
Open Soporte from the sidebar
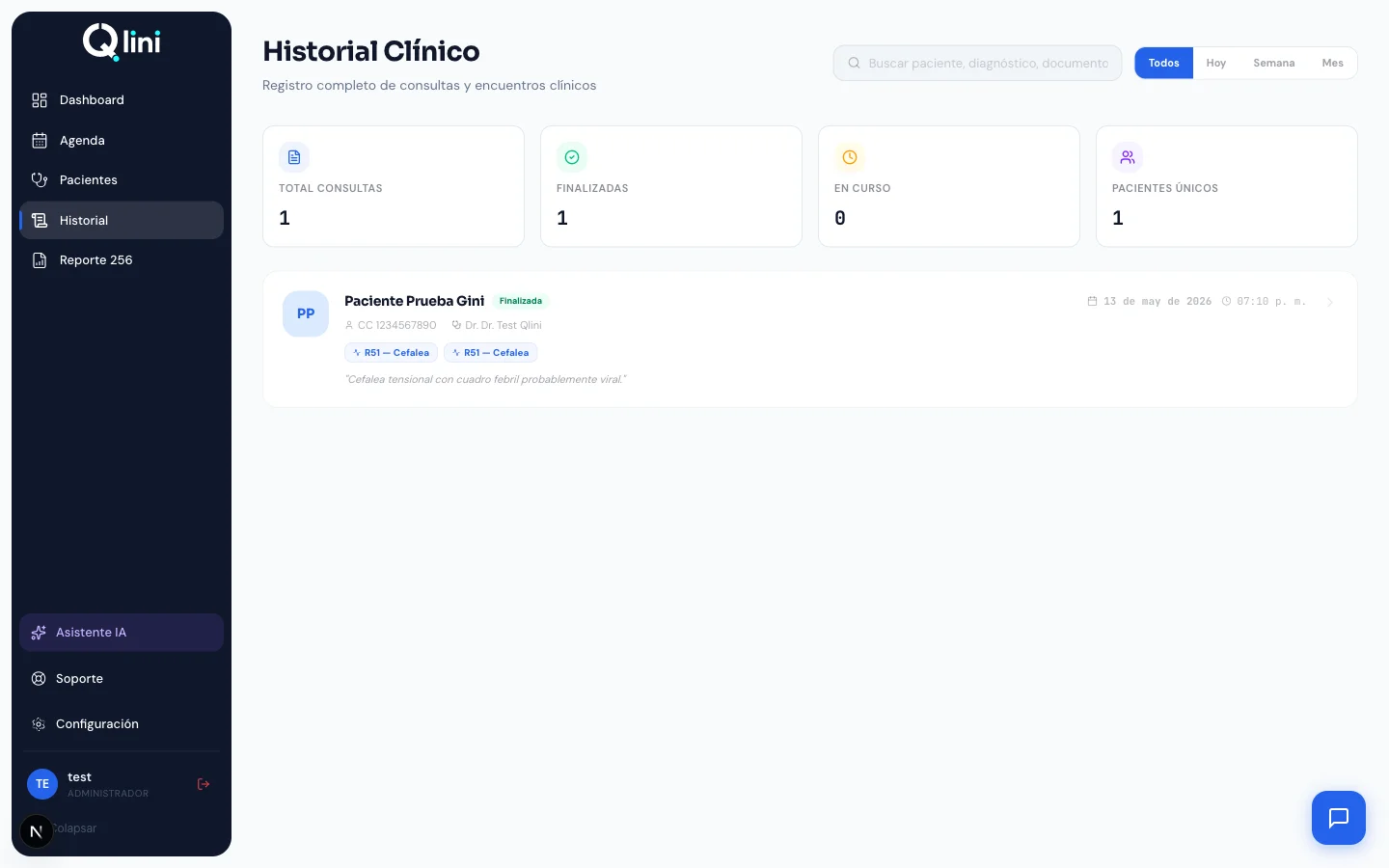tap(122, 679)
